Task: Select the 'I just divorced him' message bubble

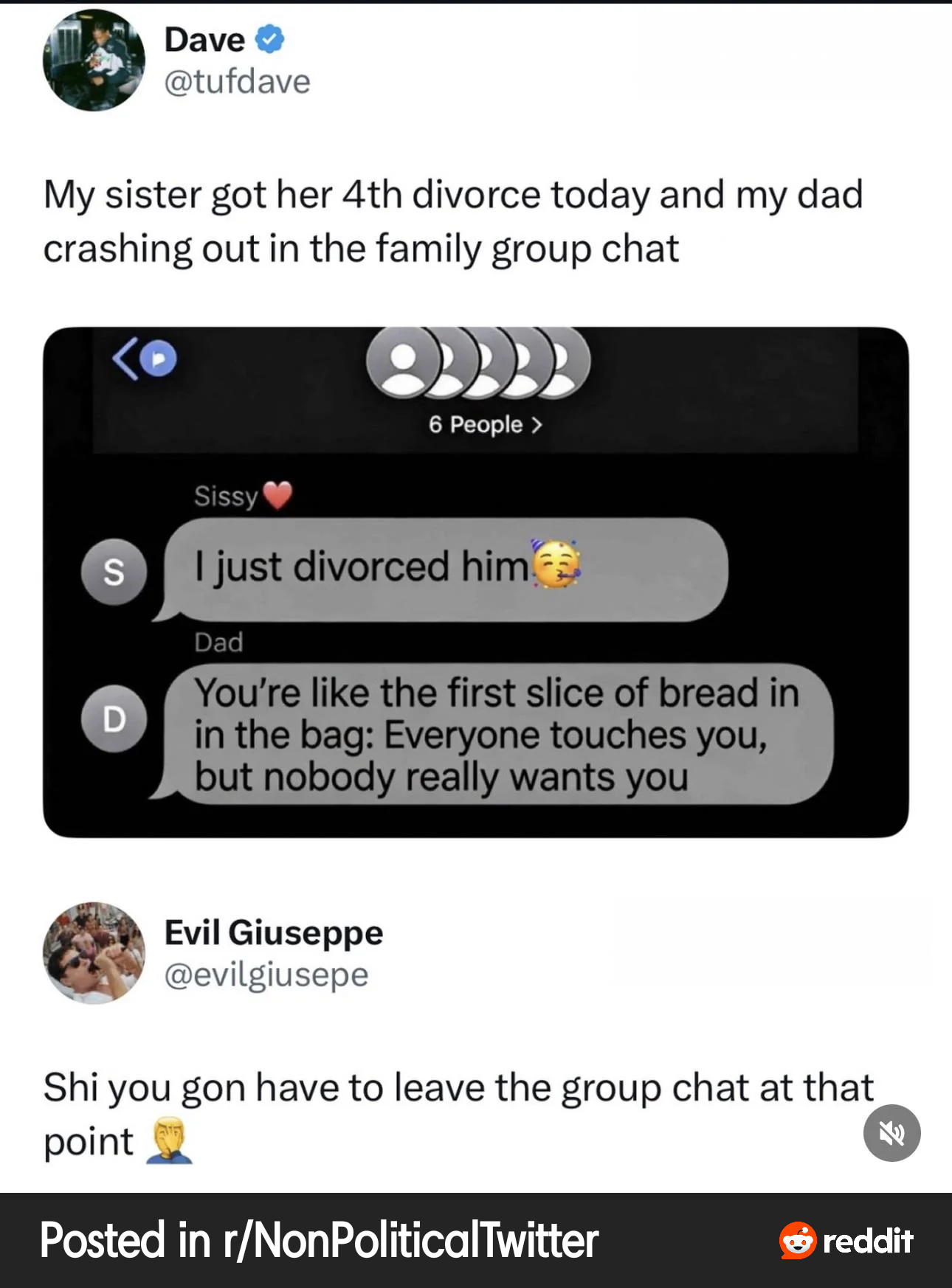Action: click(444, 569)
